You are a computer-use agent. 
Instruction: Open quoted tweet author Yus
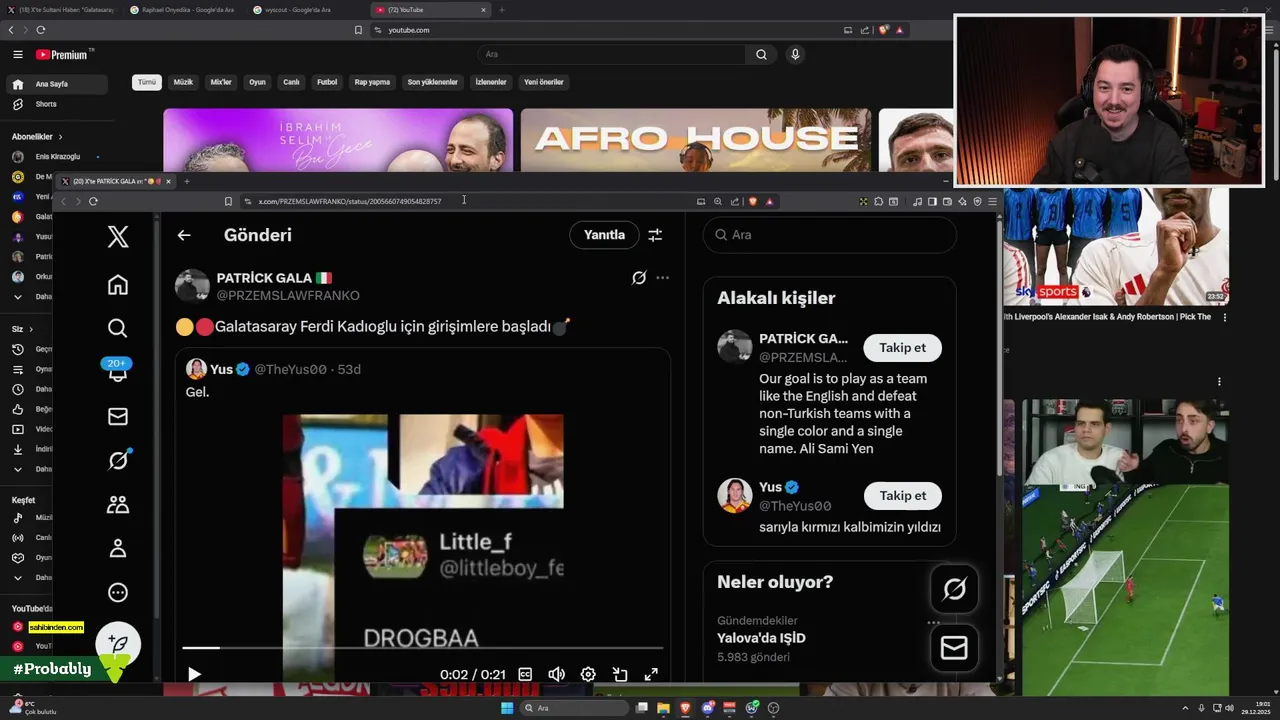tap(221, 369)
